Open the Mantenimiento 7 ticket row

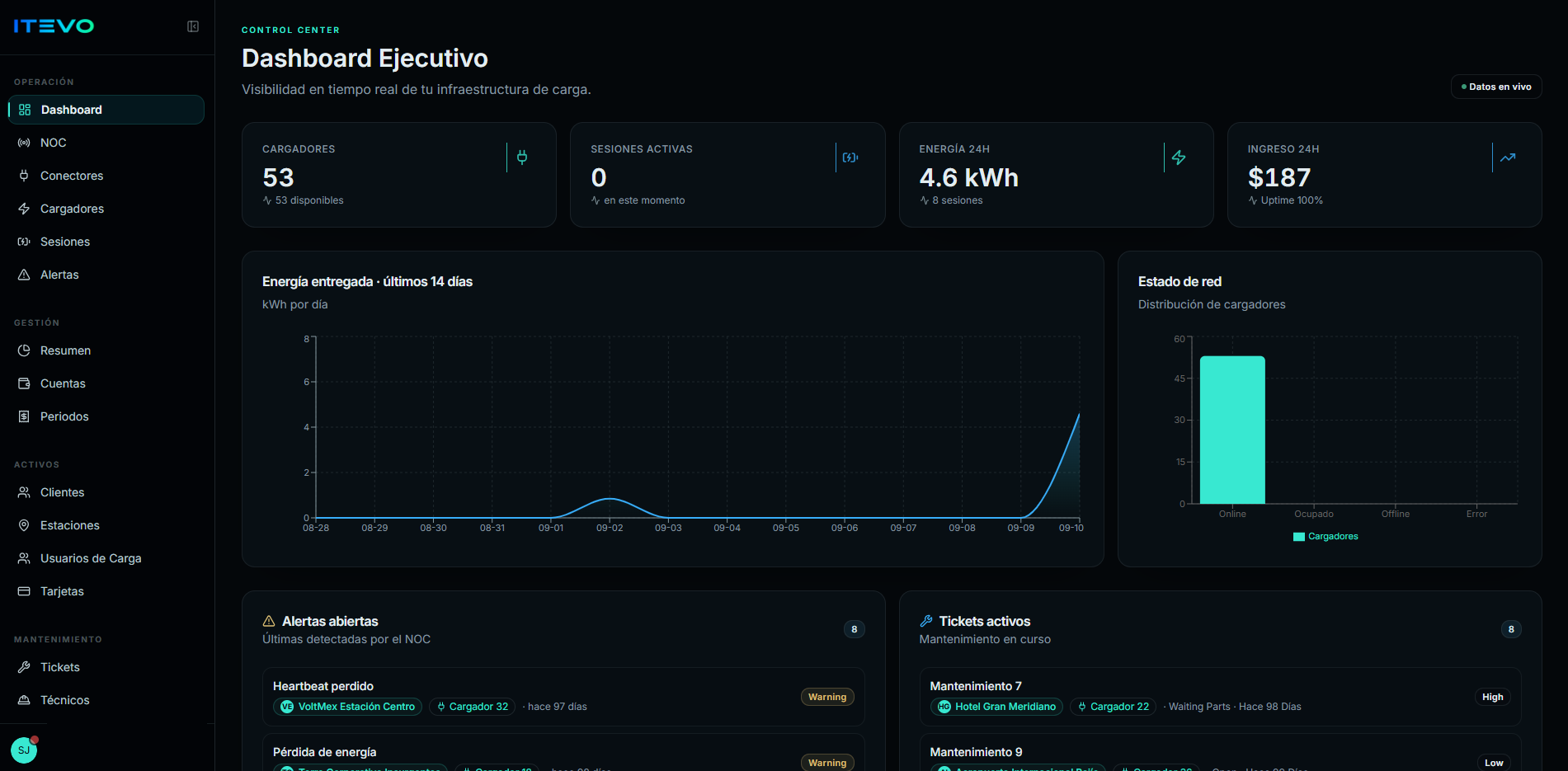1220,697
